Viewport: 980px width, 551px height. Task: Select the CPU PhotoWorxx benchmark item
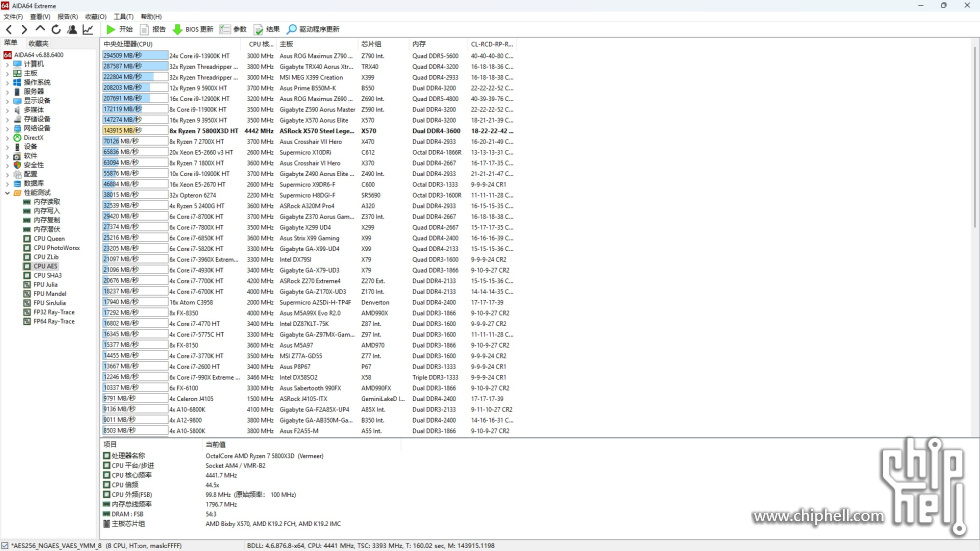(x=56, y=248)
